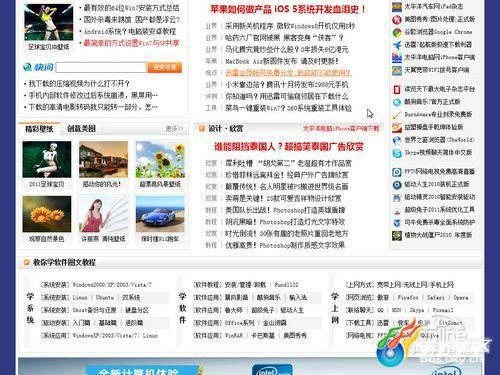Click the Skype icon in the software list
This screenshot has width=500, height=375.
397,153
